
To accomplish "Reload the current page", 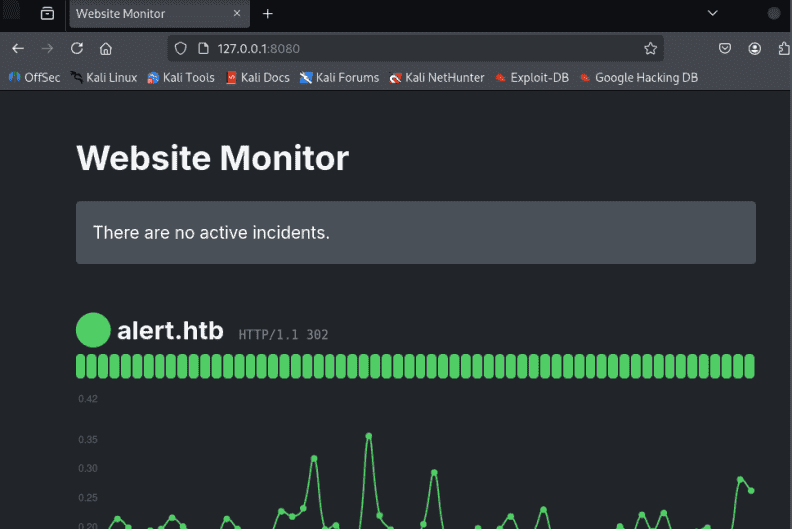I will (x=77, y=49).
